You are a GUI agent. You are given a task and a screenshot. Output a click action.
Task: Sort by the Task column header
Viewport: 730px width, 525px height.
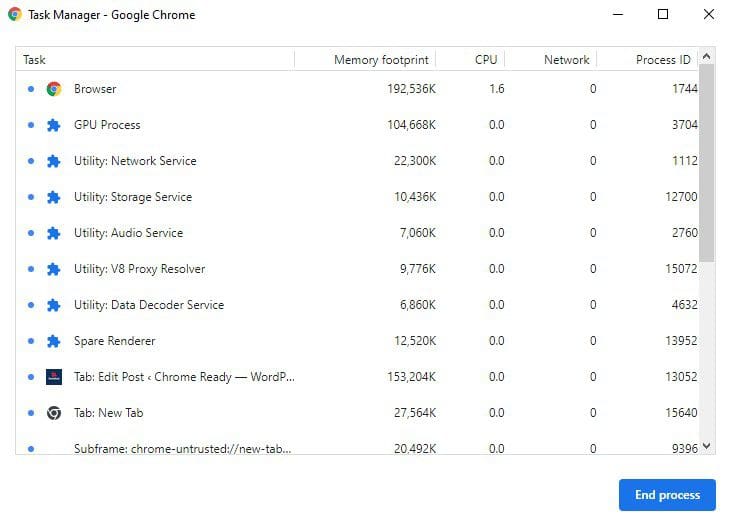[x=155, y=60]
